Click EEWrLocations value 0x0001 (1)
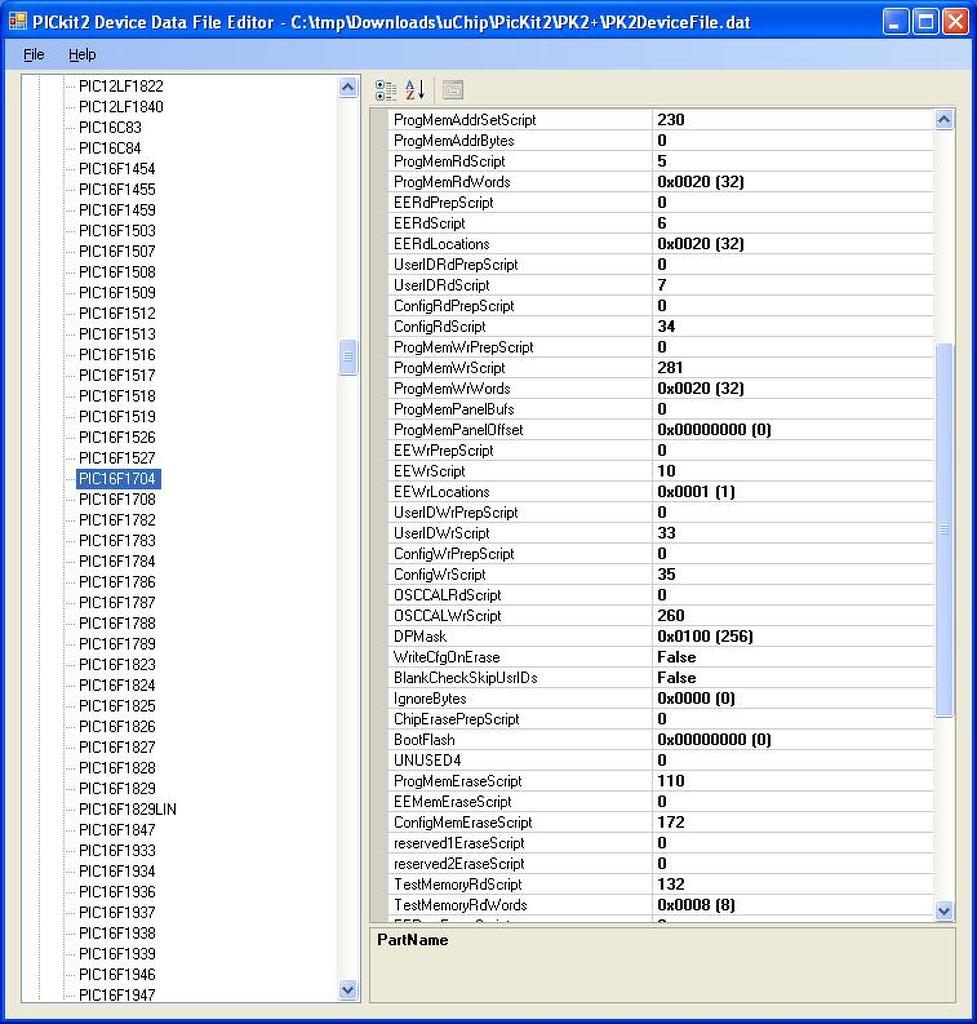Image resolution: width=977 pixels, height=1024 pixels. (696, 492)
